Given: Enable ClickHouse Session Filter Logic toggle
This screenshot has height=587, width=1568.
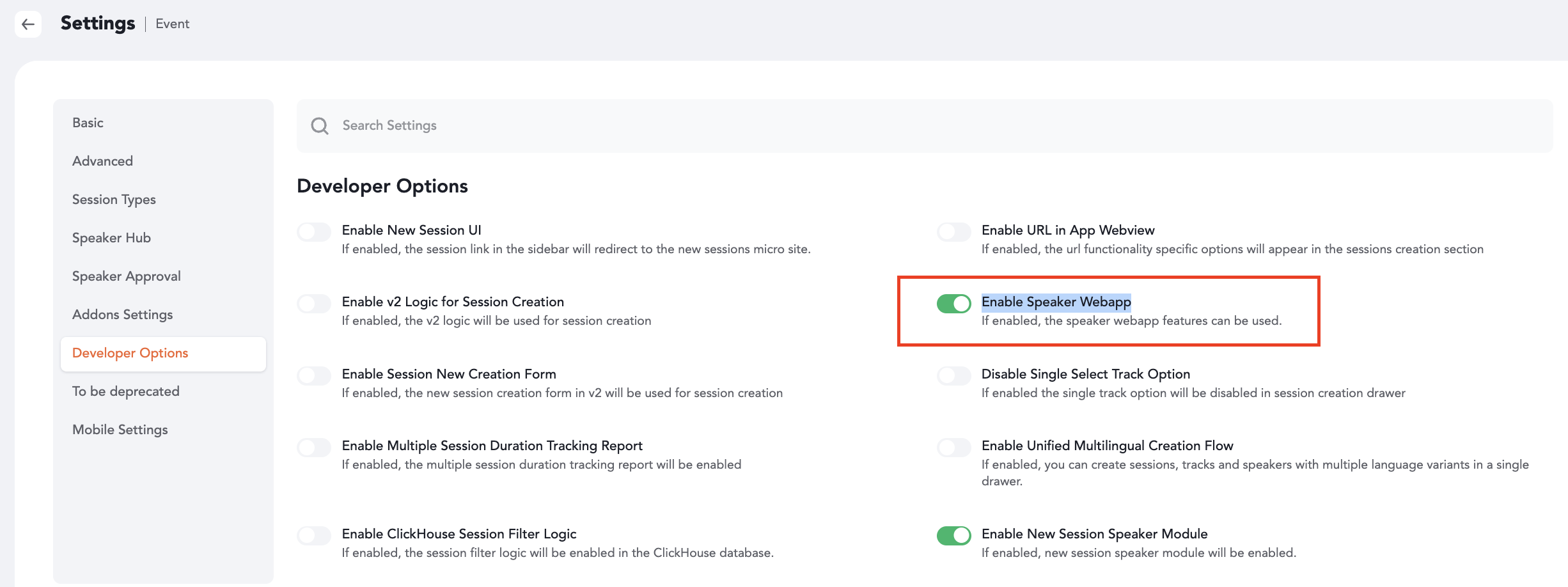Looking at the screenshot, I should pos(314,535).
